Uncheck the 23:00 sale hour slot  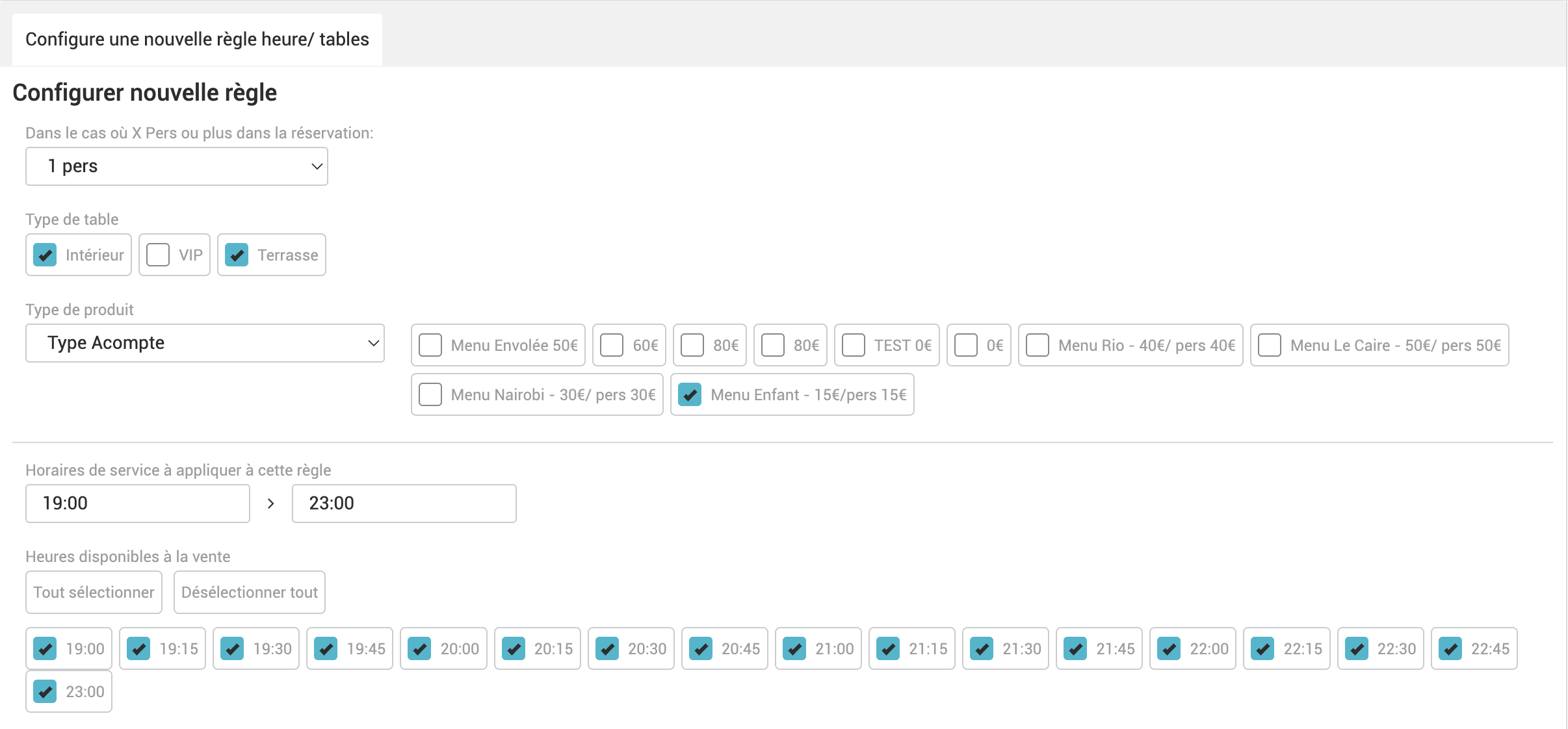tap(45, 691)
